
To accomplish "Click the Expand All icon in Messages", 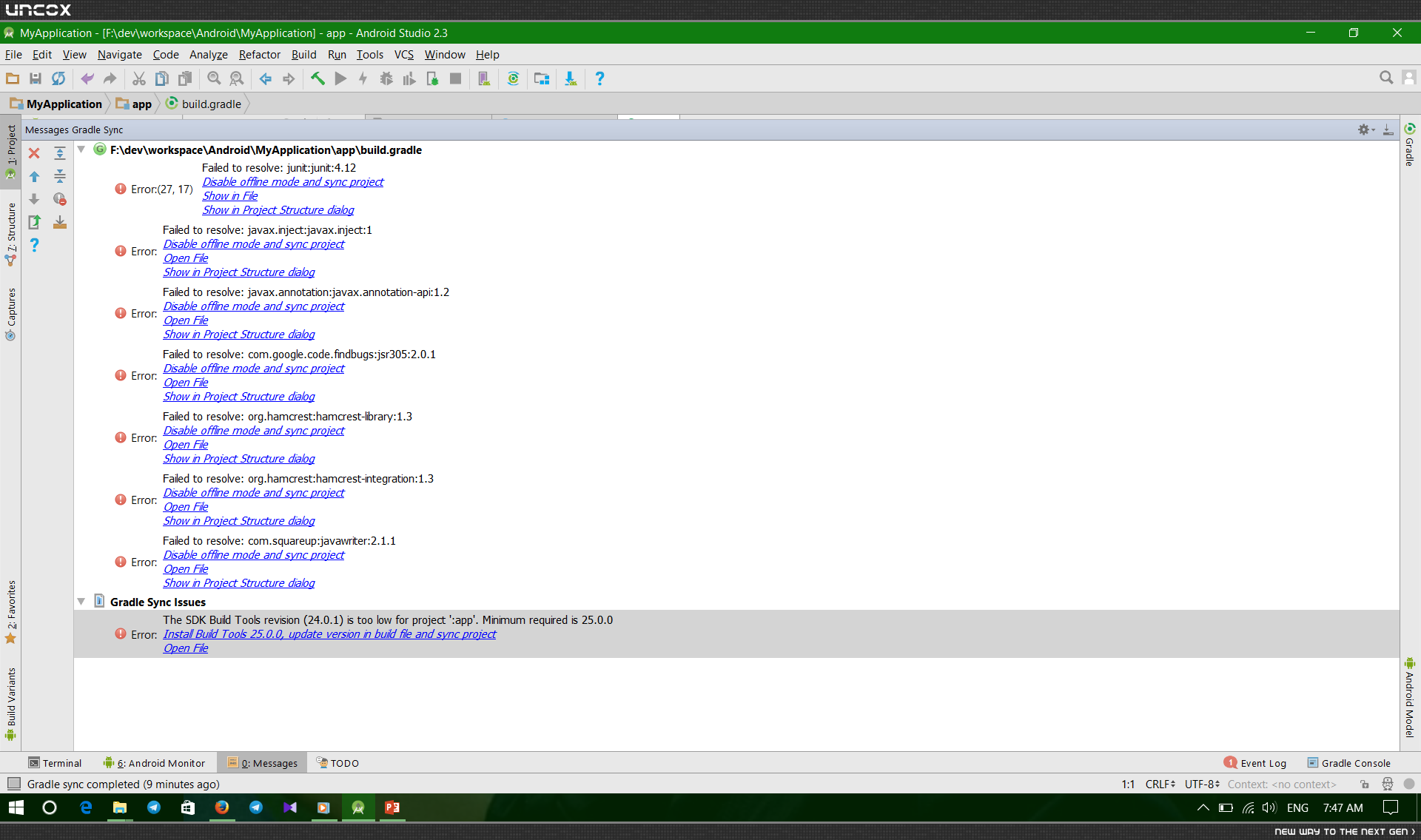I will coord(60,153).
